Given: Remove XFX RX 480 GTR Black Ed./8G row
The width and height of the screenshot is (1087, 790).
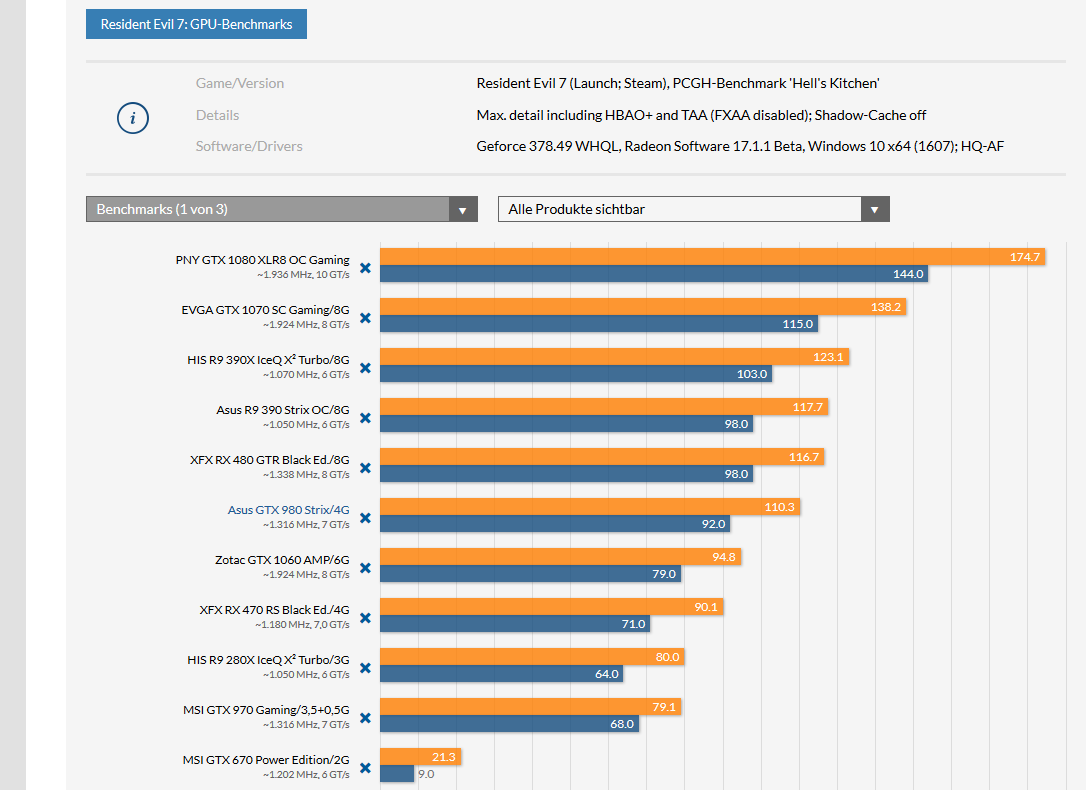Looking at the screenshot, I should 365,468.
